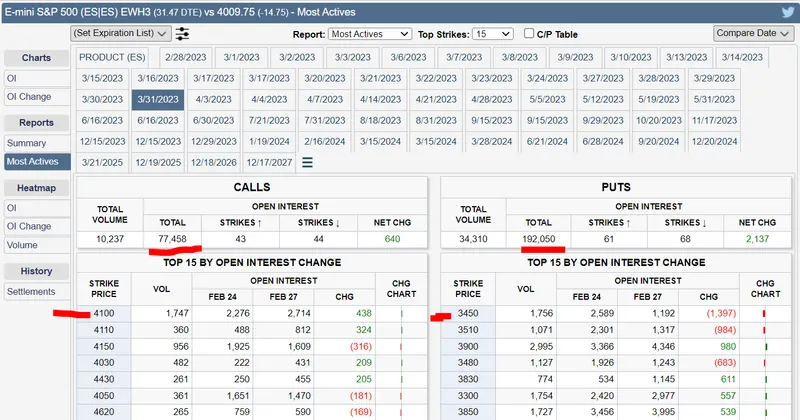
Task: Click the 3900 put strike row
Action: 616,346
